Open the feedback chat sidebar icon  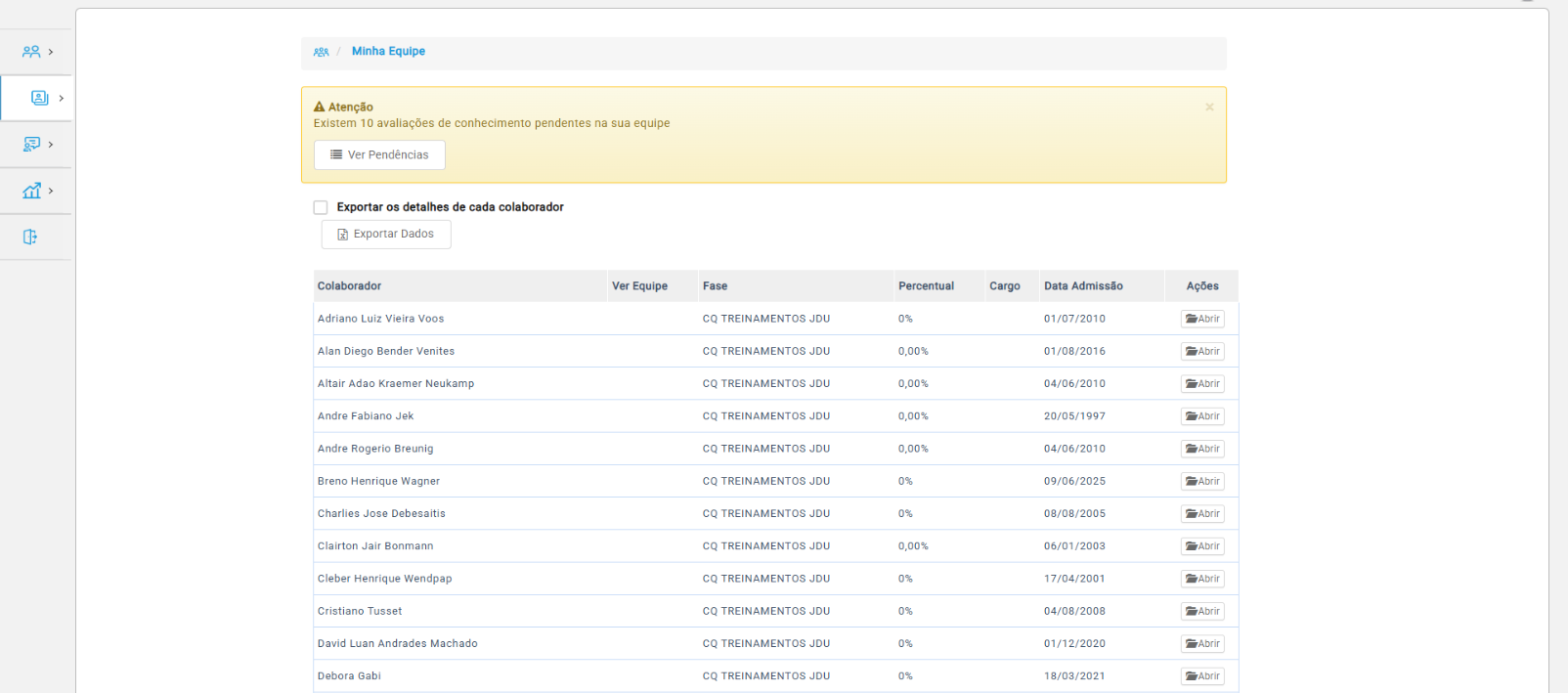31,145
